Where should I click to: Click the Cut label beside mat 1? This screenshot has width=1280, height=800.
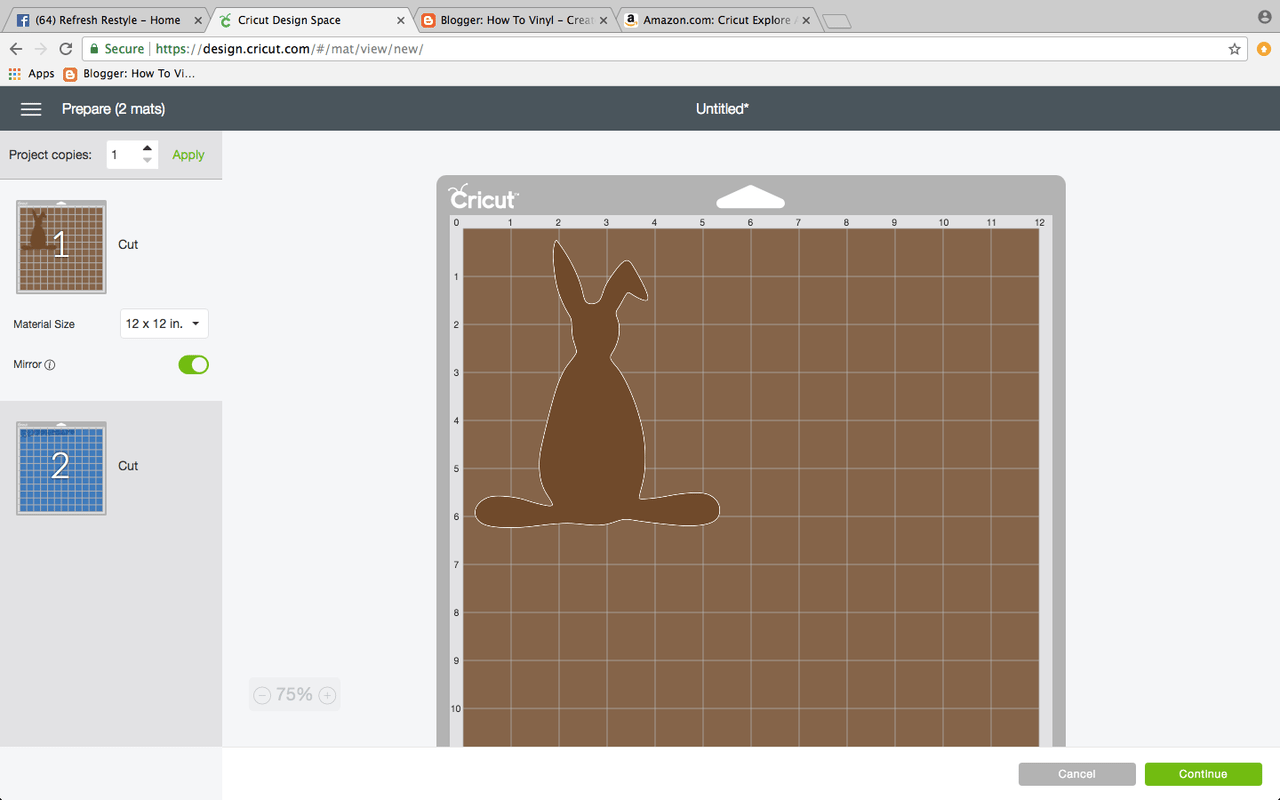[128, 245]
